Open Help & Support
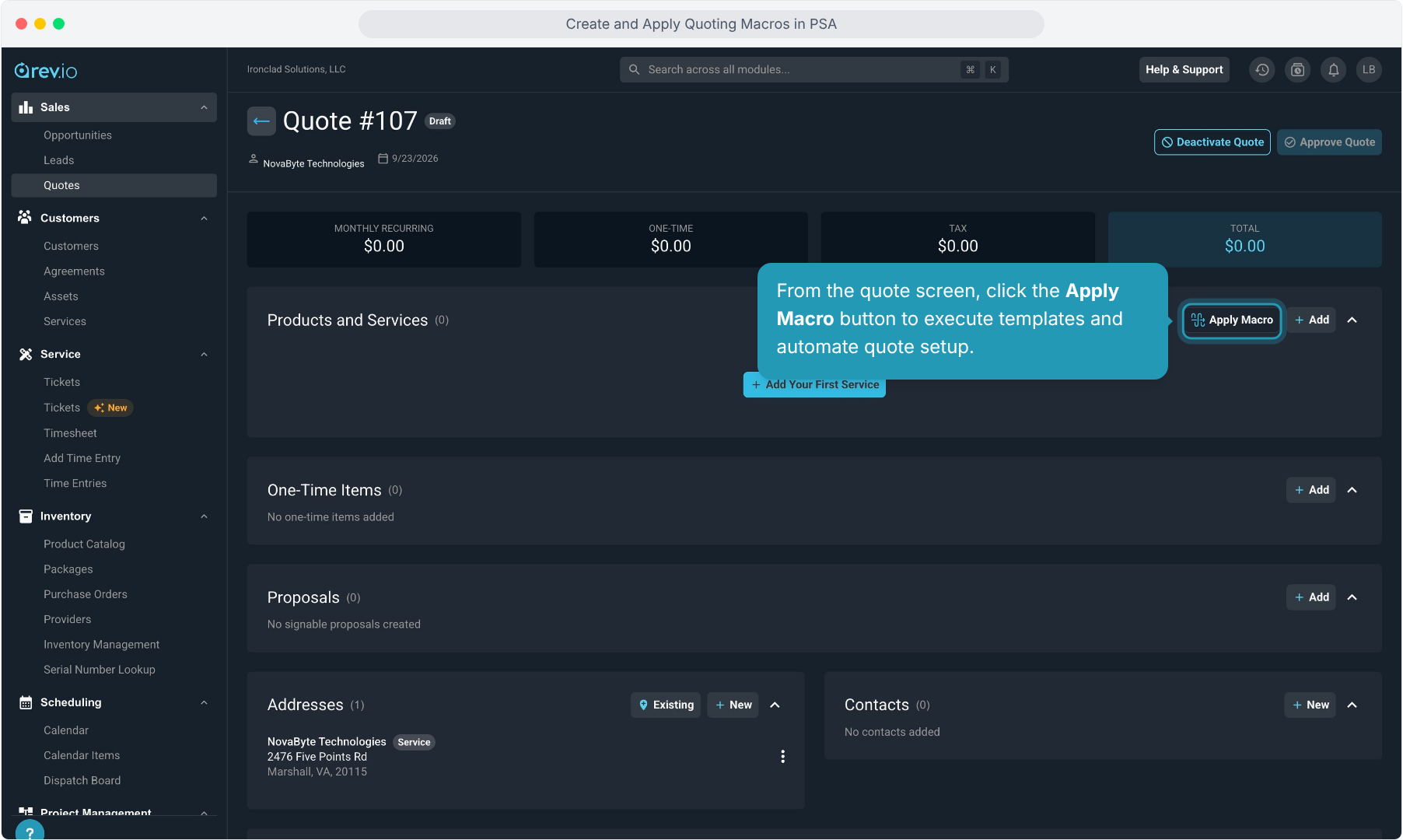The height and width of the screenshot is (840, 1403). coord(1184,70)
